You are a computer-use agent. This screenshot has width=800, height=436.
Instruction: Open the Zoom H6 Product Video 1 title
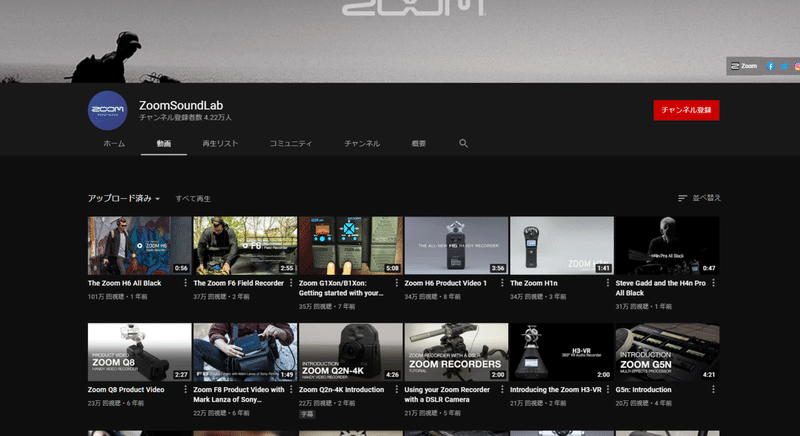[x=445, y=283]
